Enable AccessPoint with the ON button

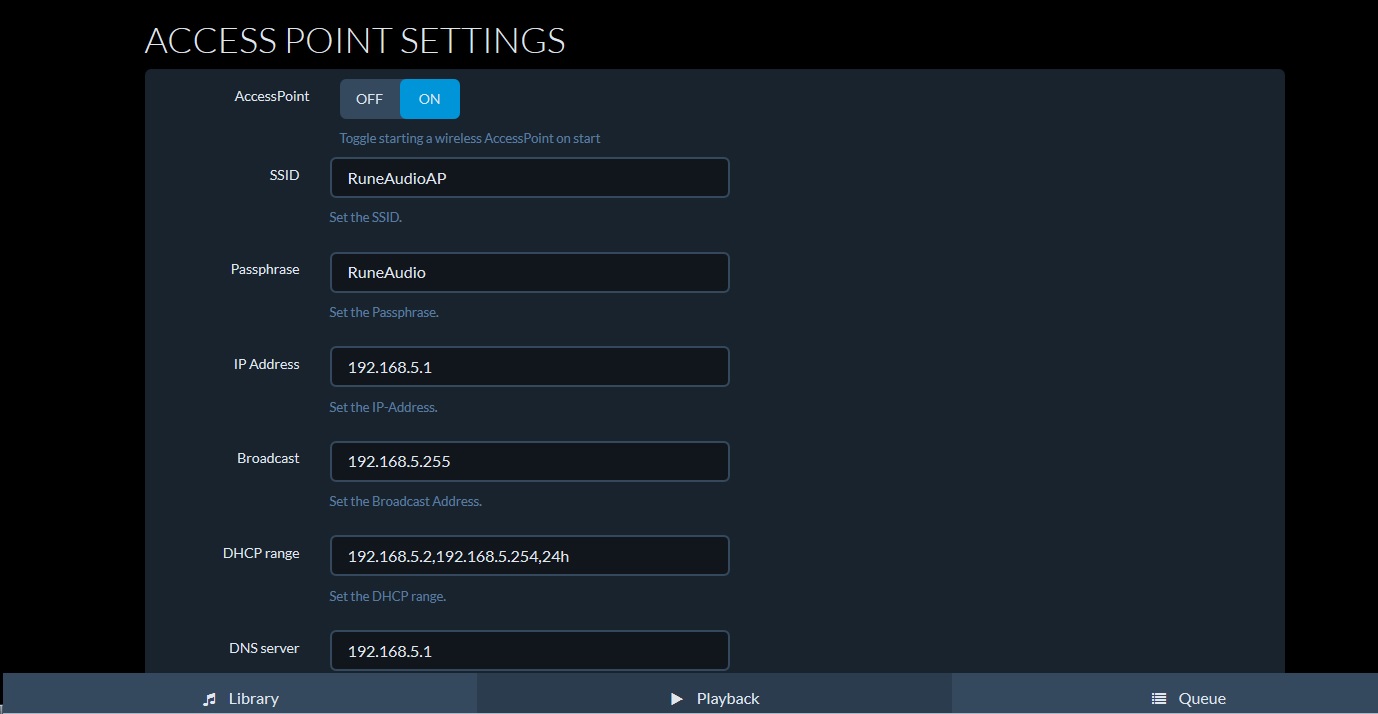point(430,99)
